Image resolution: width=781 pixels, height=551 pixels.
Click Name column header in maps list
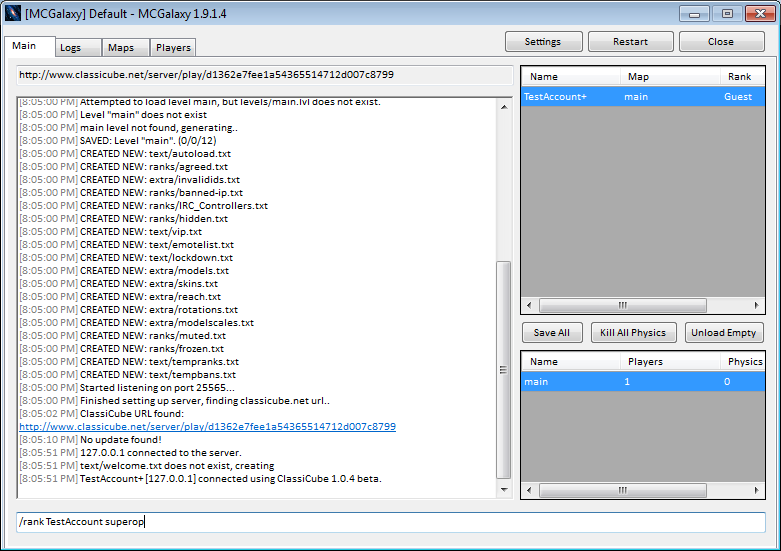pos(570,362)
